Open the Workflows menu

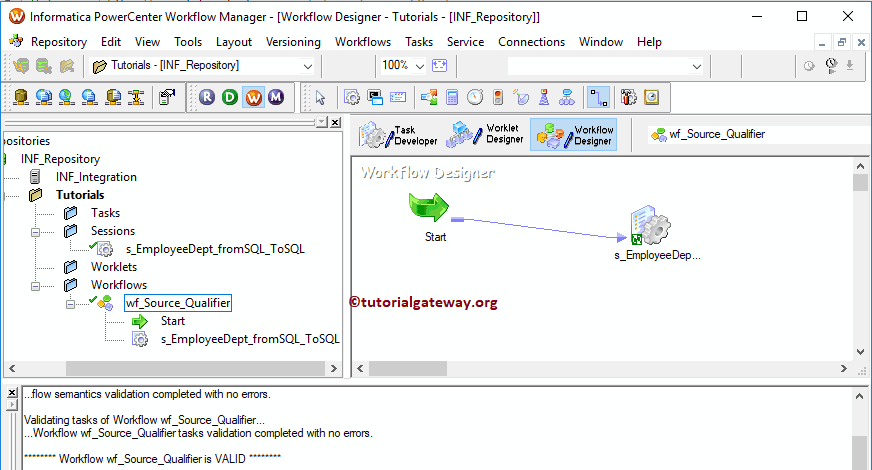(x=363, y=42)
